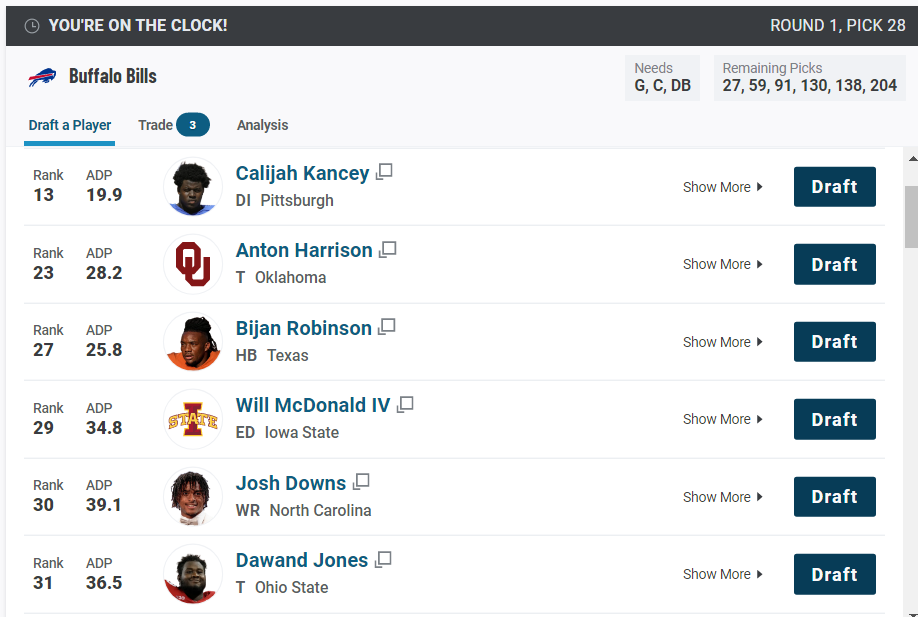Click the Buffalo Bills team logo
918x617 pixels.
(42, 77)
